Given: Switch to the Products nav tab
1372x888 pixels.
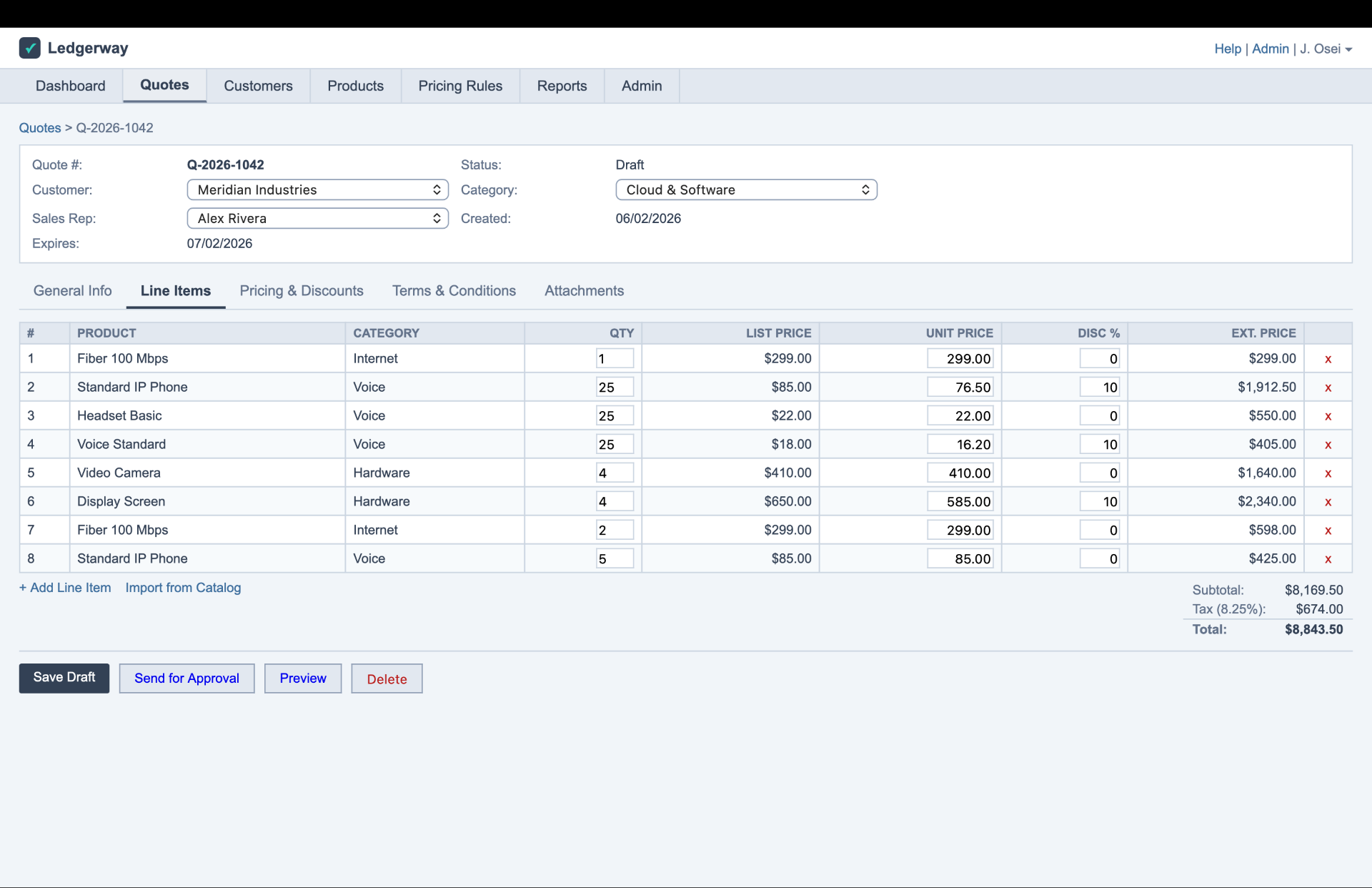Looking at the screenshot, I should pyautogui.click(x=355, y=86).
